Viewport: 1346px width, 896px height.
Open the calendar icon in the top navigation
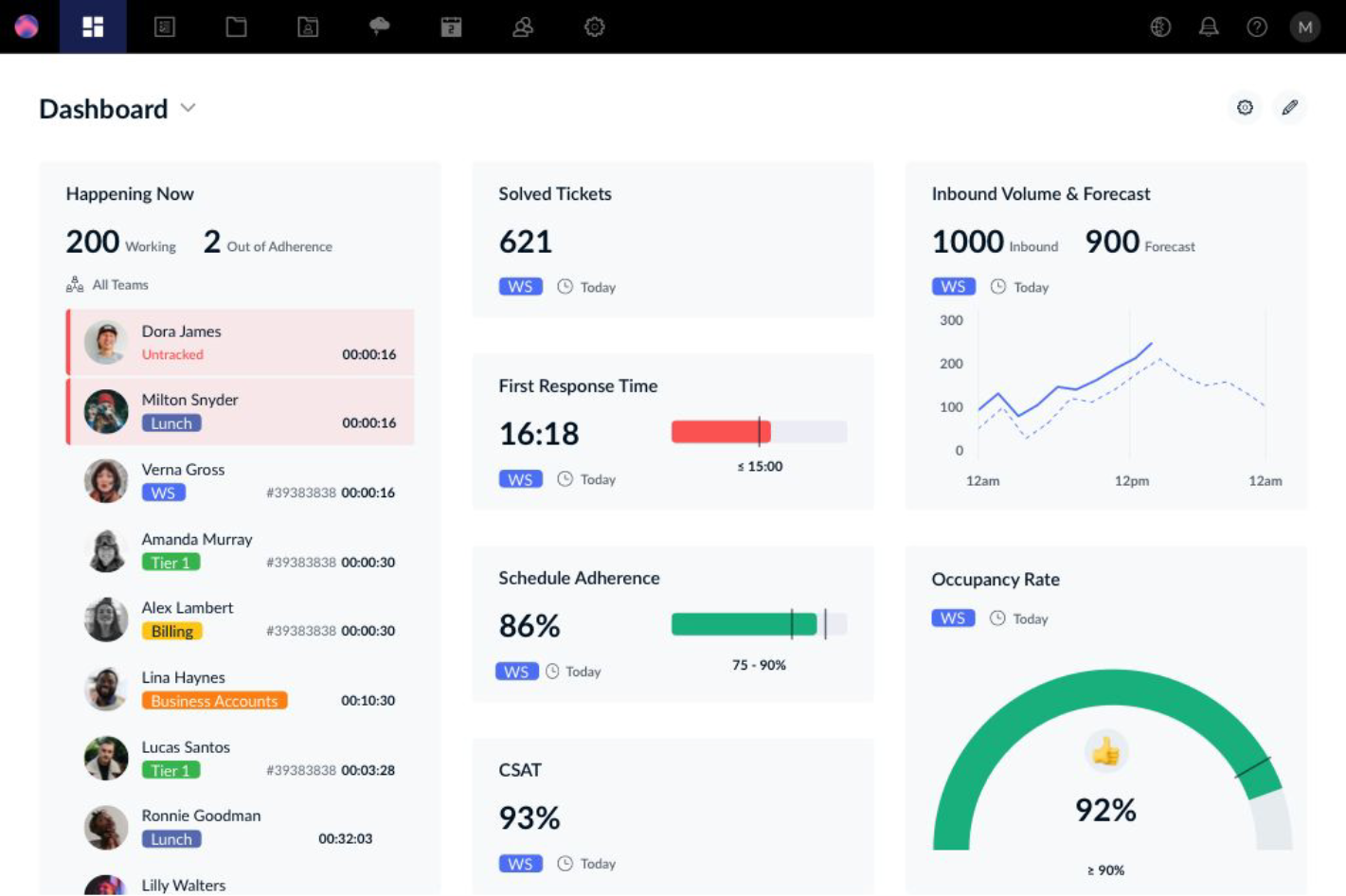coord(451,27)
